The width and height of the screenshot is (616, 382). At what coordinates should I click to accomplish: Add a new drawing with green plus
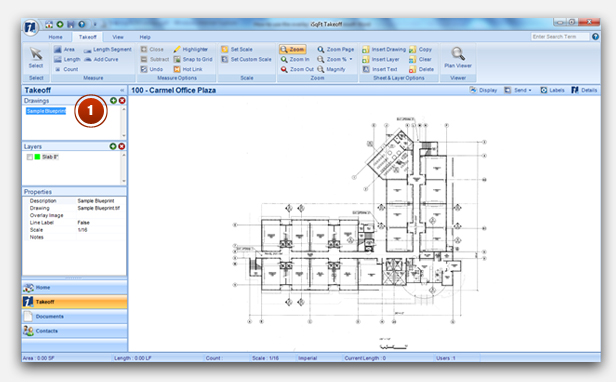(x=113, y=101)
